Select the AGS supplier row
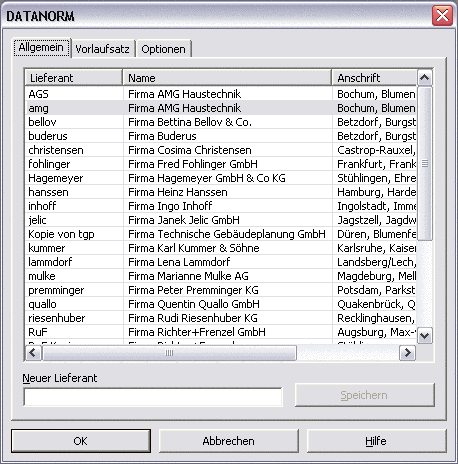The height and width of the screenshot is (464, 458). 221,94
